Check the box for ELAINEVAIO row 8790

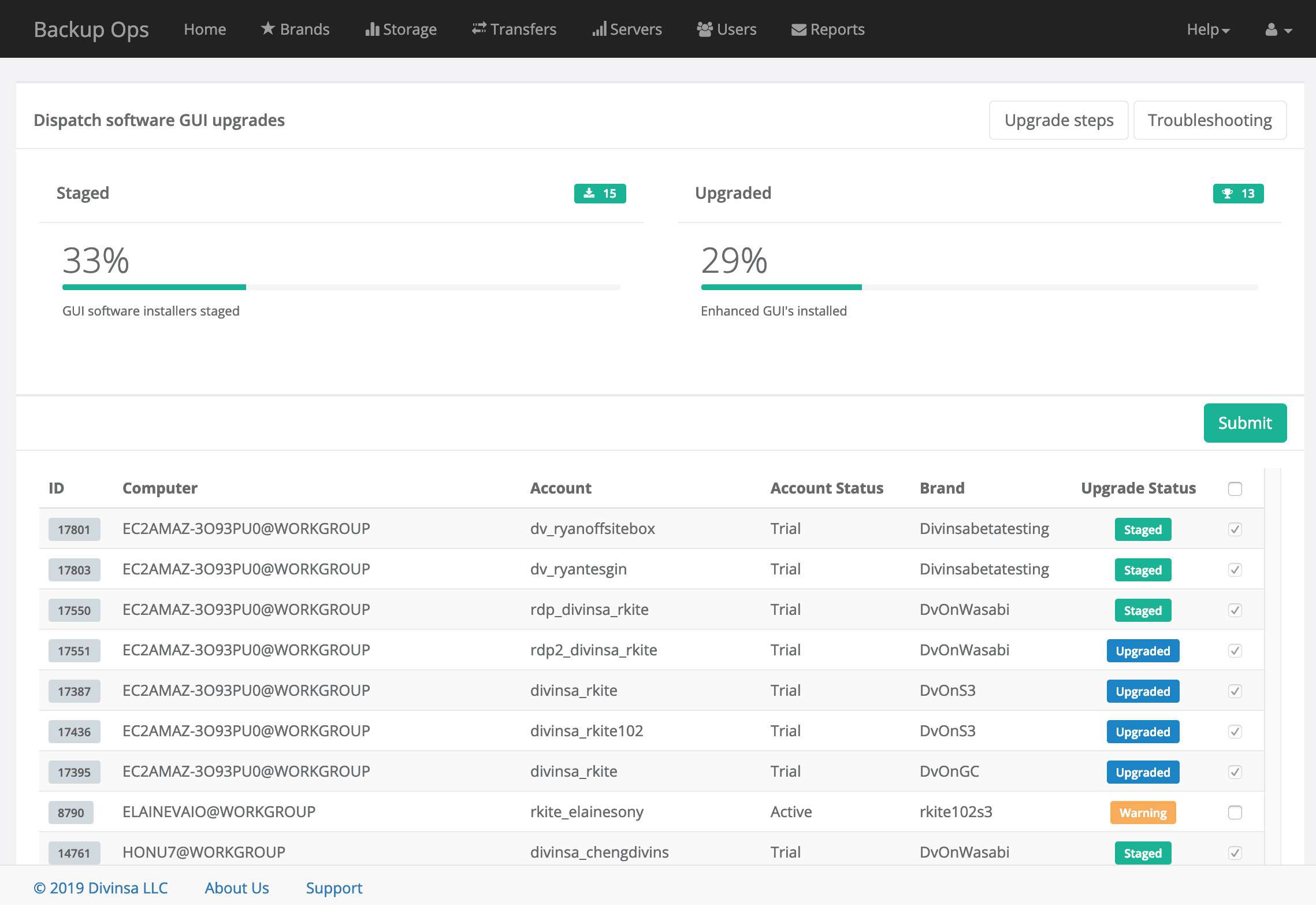tap(1235, 813)
